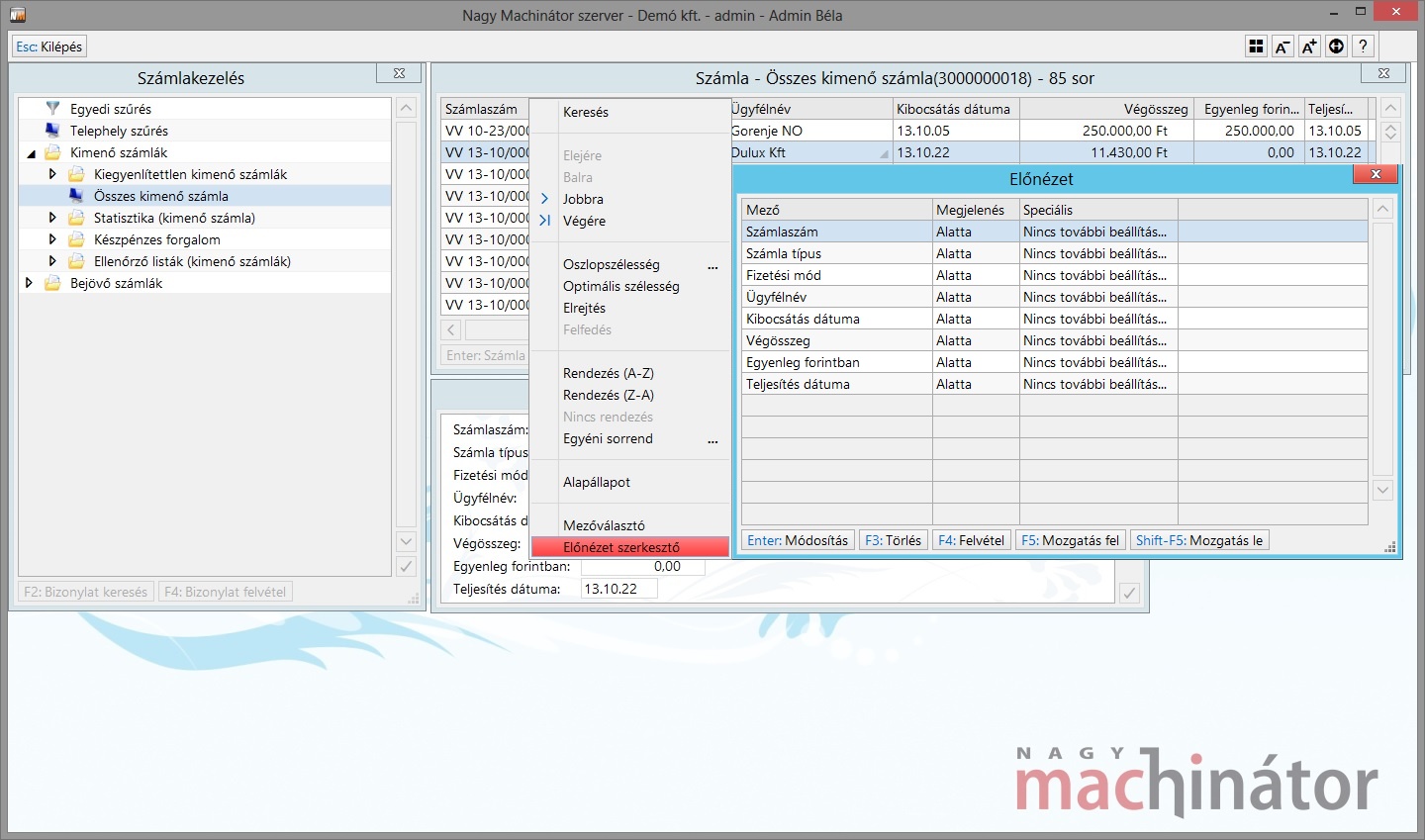Click the folder icon of Kimenő számlák
The width and height of the screenshot is (1425, 840).
click(52, 152)
